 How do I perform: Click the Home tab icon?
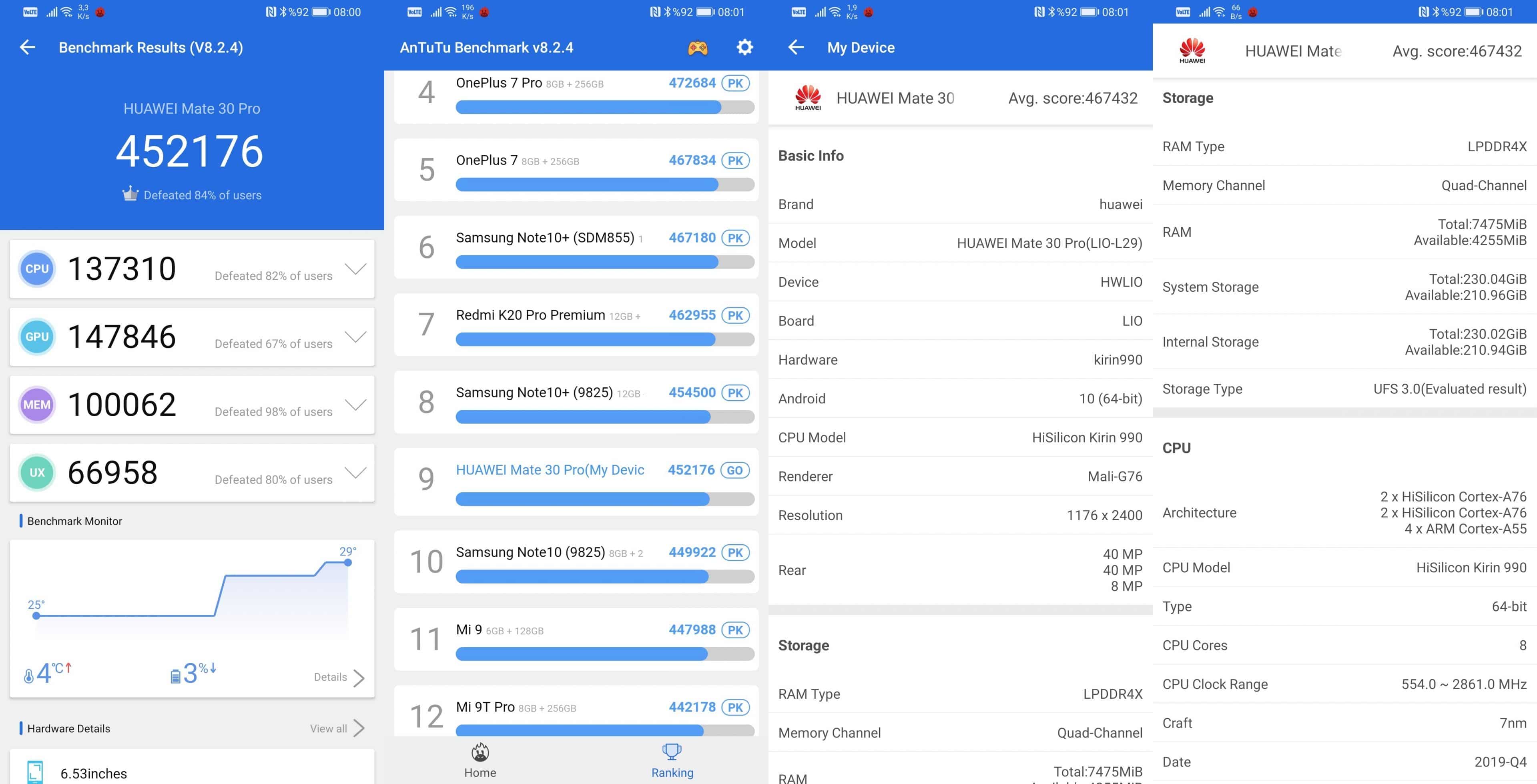(480, 752)
